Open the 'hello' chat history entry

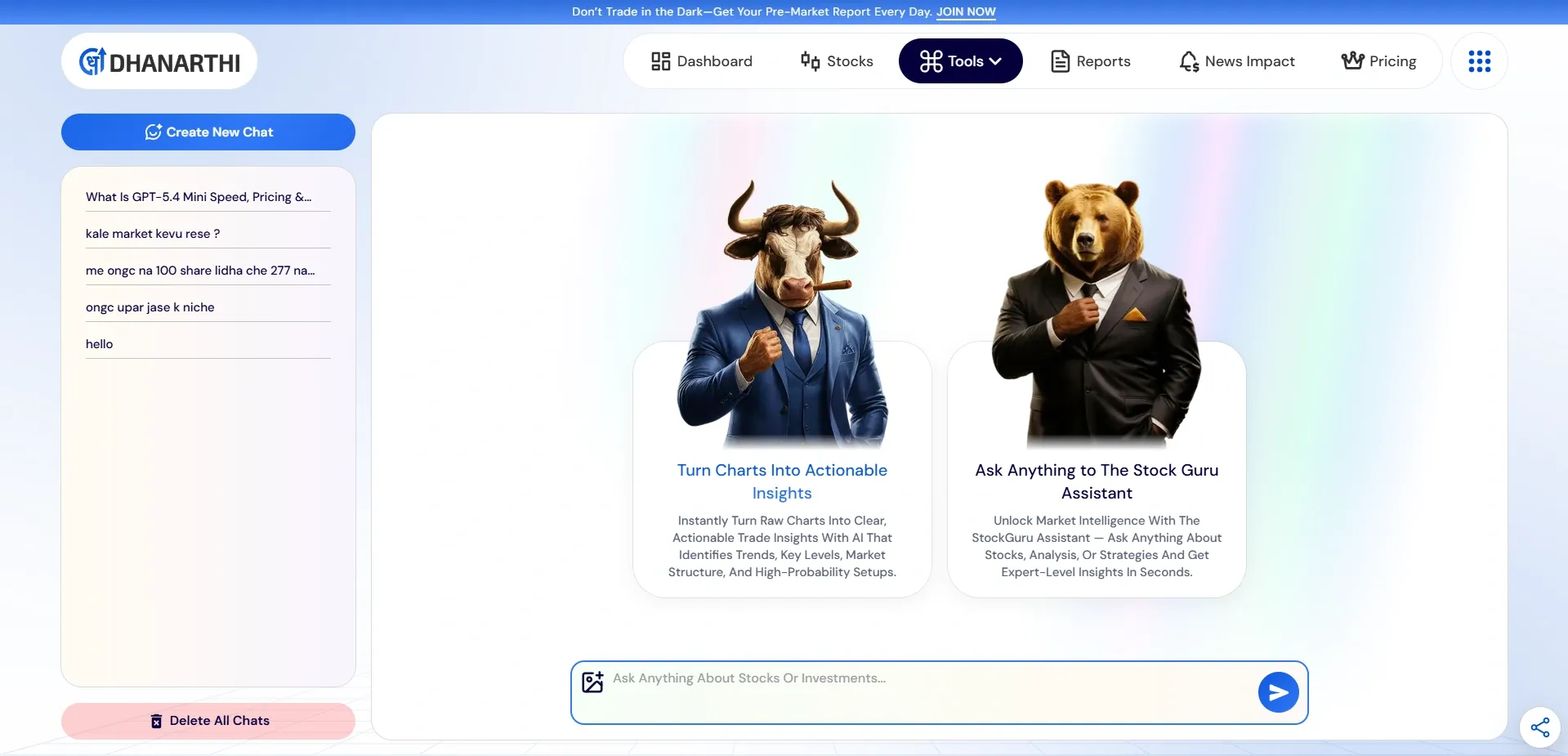[x=100, y=344]
